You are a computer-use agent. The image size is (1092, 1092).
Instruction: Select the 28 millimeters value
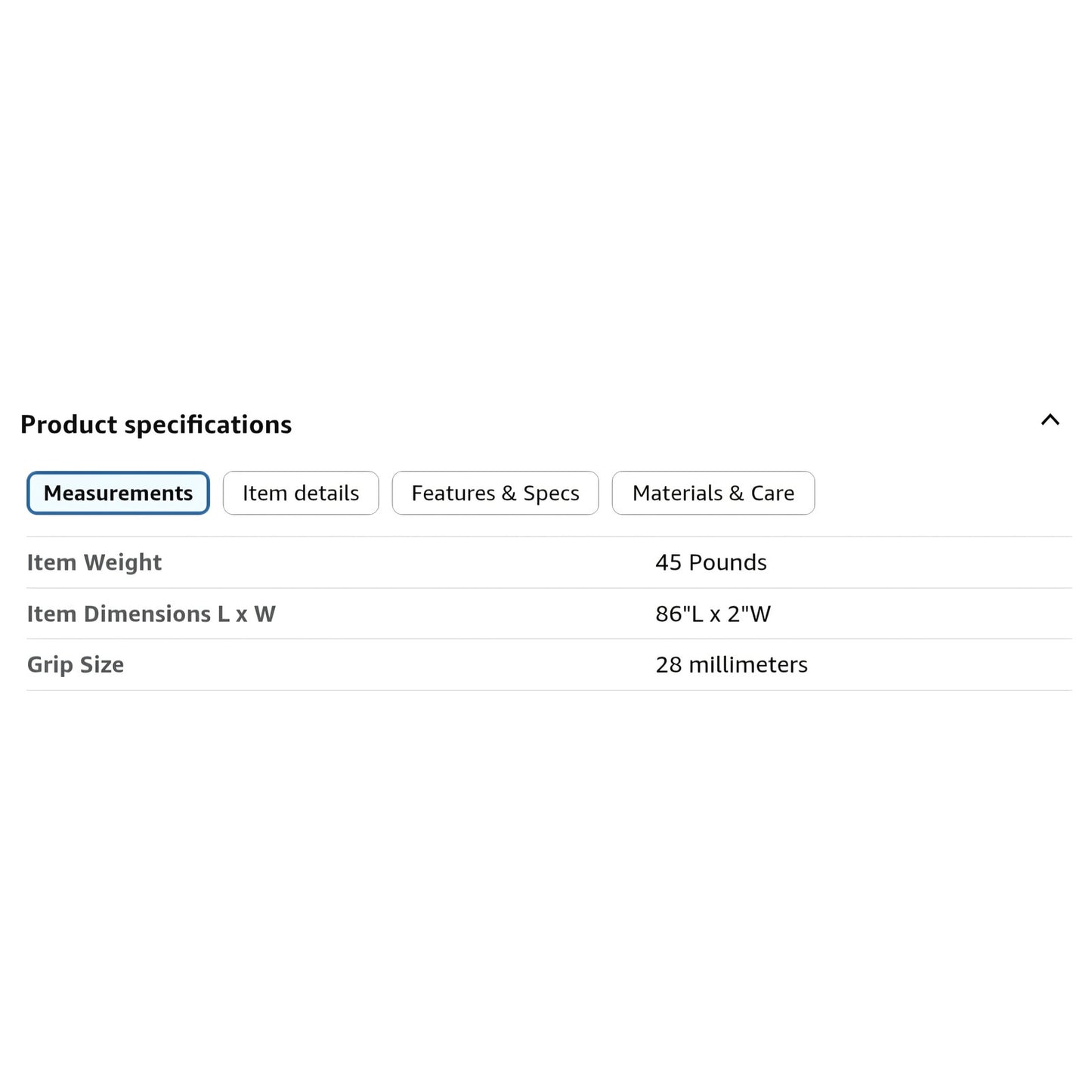click(x=732, y=665)
